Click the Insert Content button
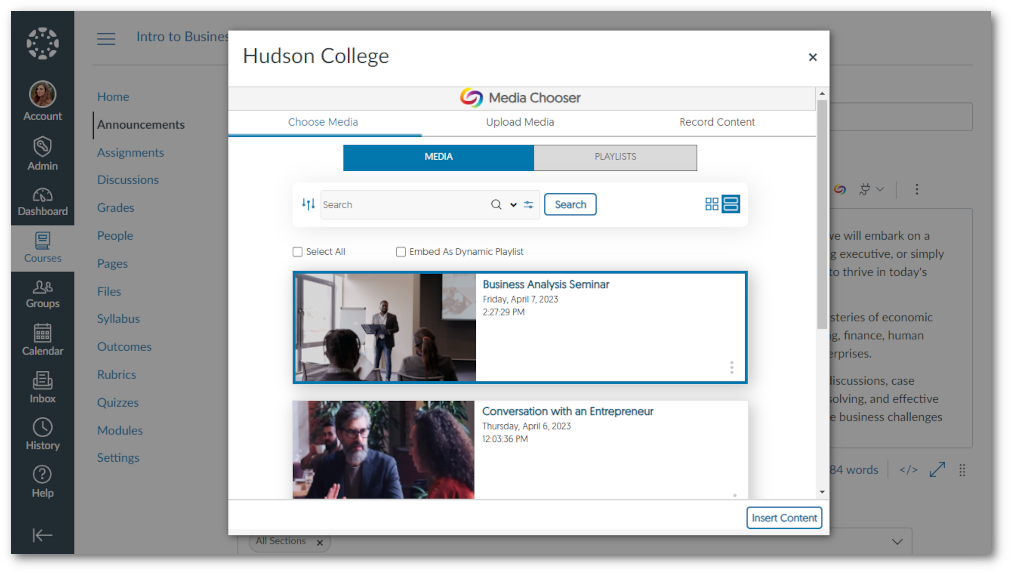 784,517
